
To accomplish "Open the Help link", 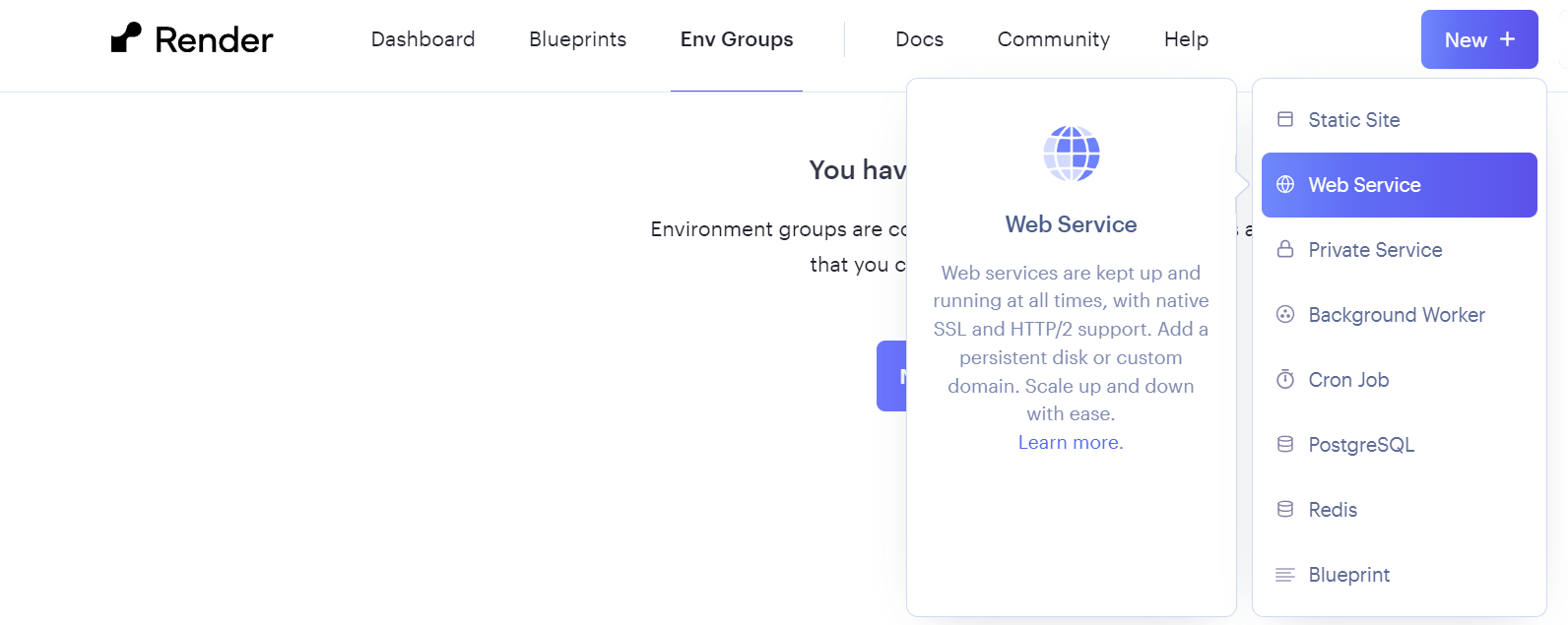I will point(1186,39).
